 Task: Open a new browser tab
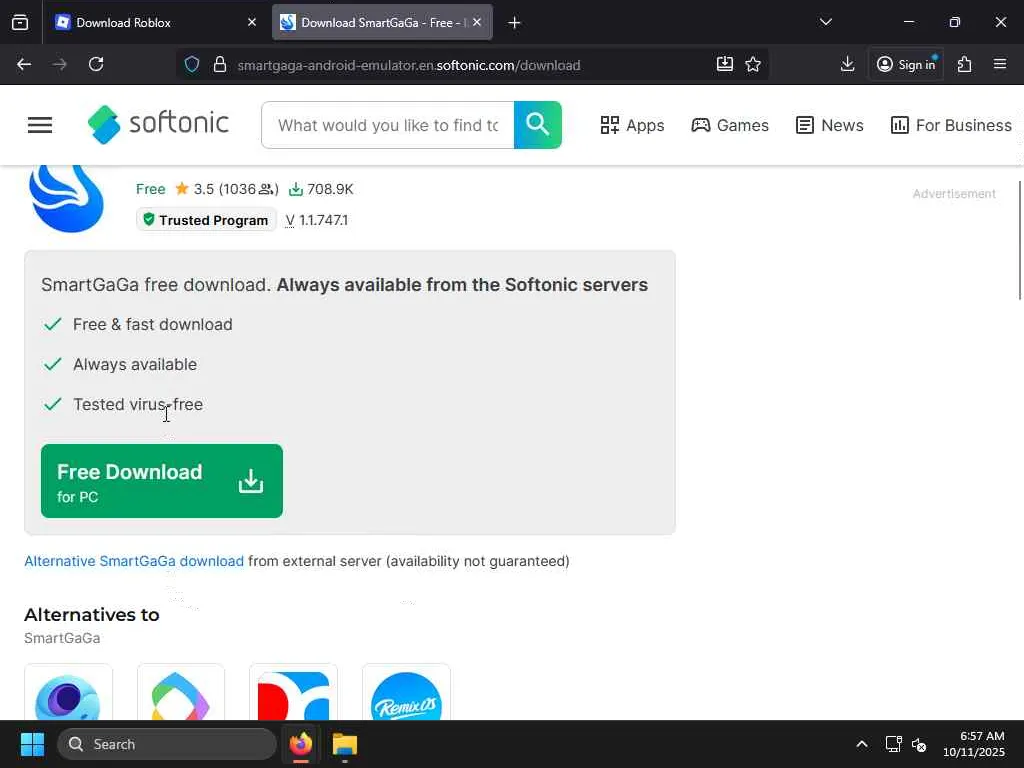point(515,23)
